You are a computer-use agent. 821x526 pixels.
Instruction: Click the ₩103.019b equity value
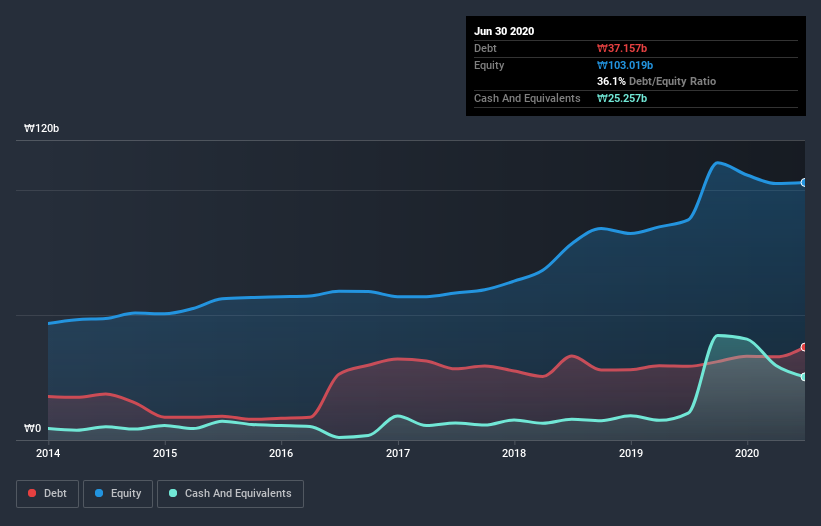625,65
